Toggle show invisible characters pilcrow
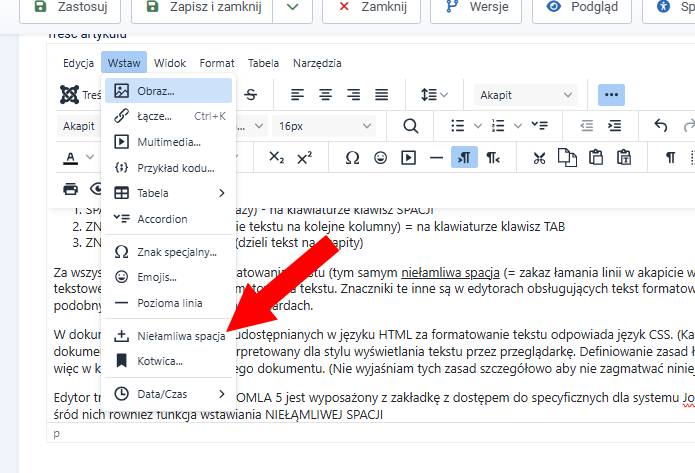 (671, 158)
